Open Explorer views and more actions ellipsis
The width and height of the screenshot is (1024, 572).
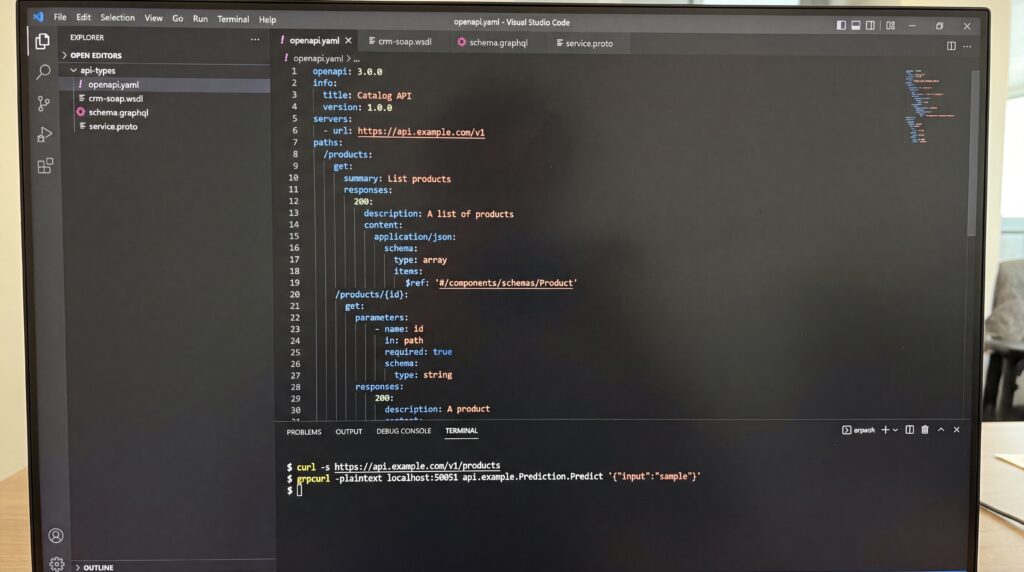(x=255, y=39)
